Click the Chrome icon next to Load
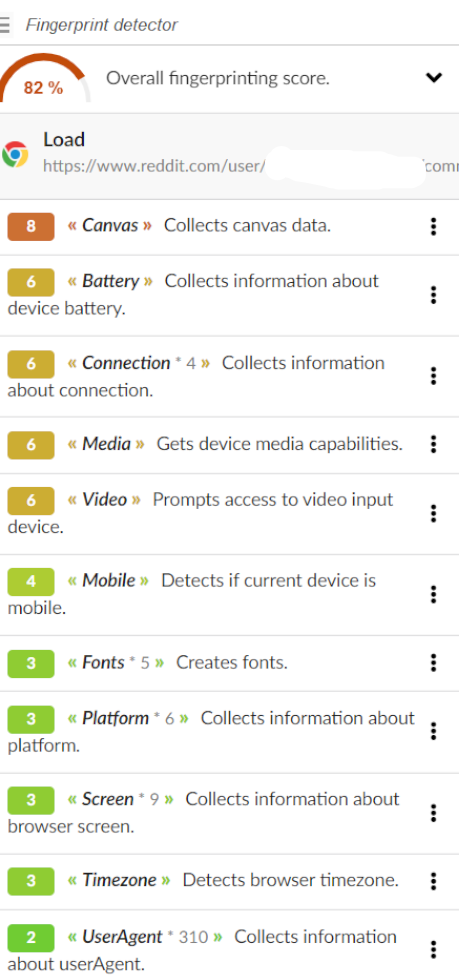The image size is (459, 980). coord(15,154)
